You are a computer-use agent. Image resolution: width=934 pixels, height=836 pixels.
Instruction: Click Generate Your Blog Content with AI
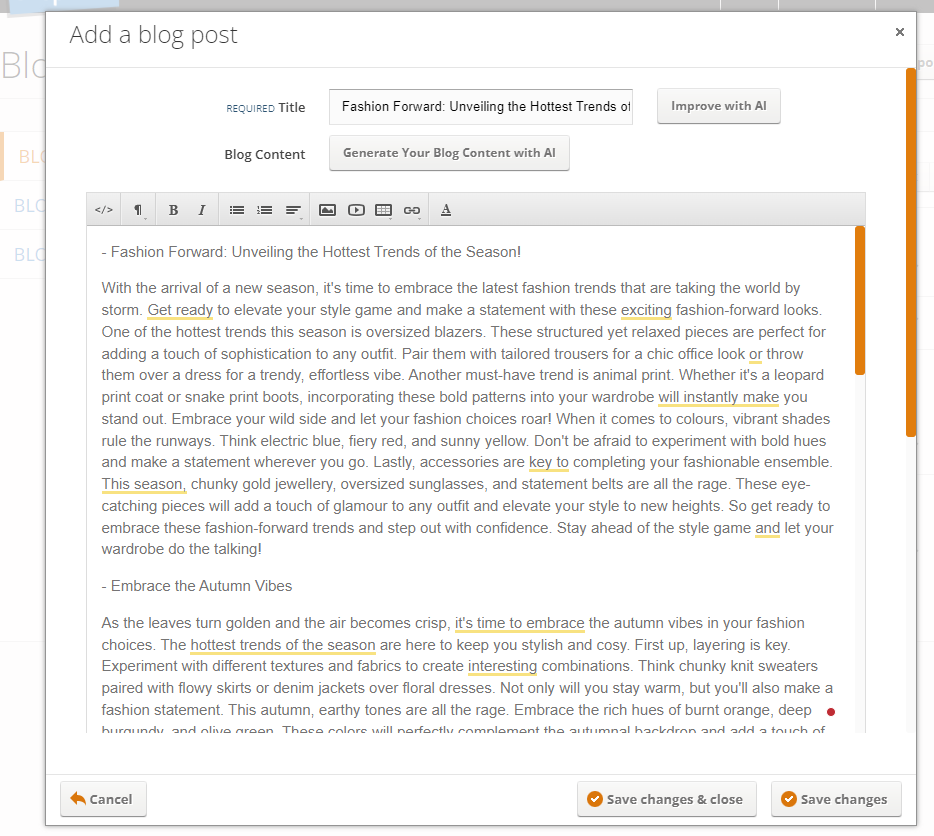click(x=449, y=153)
